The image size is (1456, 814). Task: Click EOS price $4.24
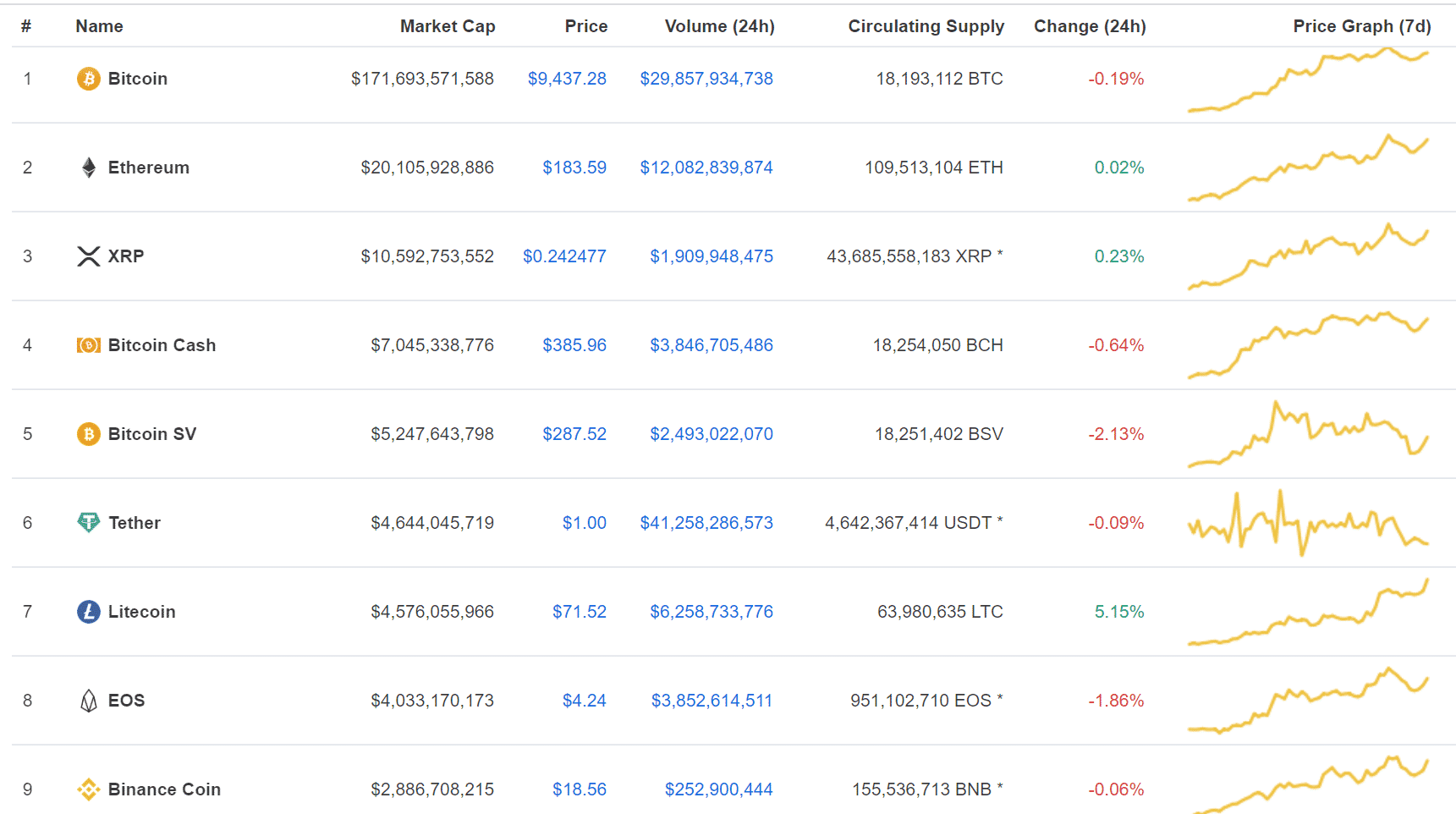coord(585,701)
